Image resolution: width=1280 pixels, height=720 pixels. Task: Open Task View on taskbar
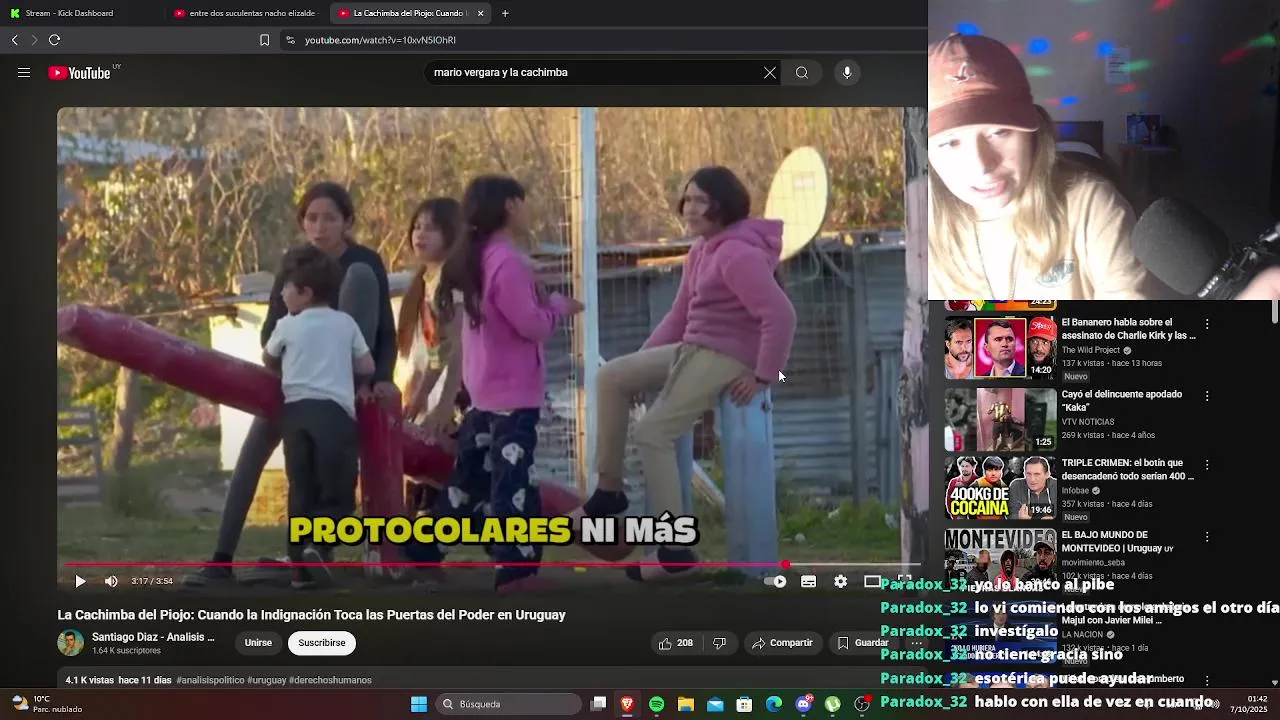coord(598,704)
